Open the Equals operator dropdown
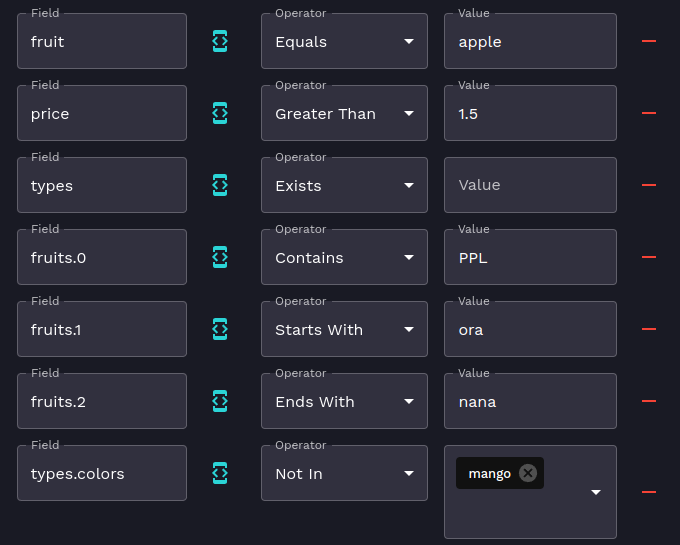 click(x=343, y=42)
